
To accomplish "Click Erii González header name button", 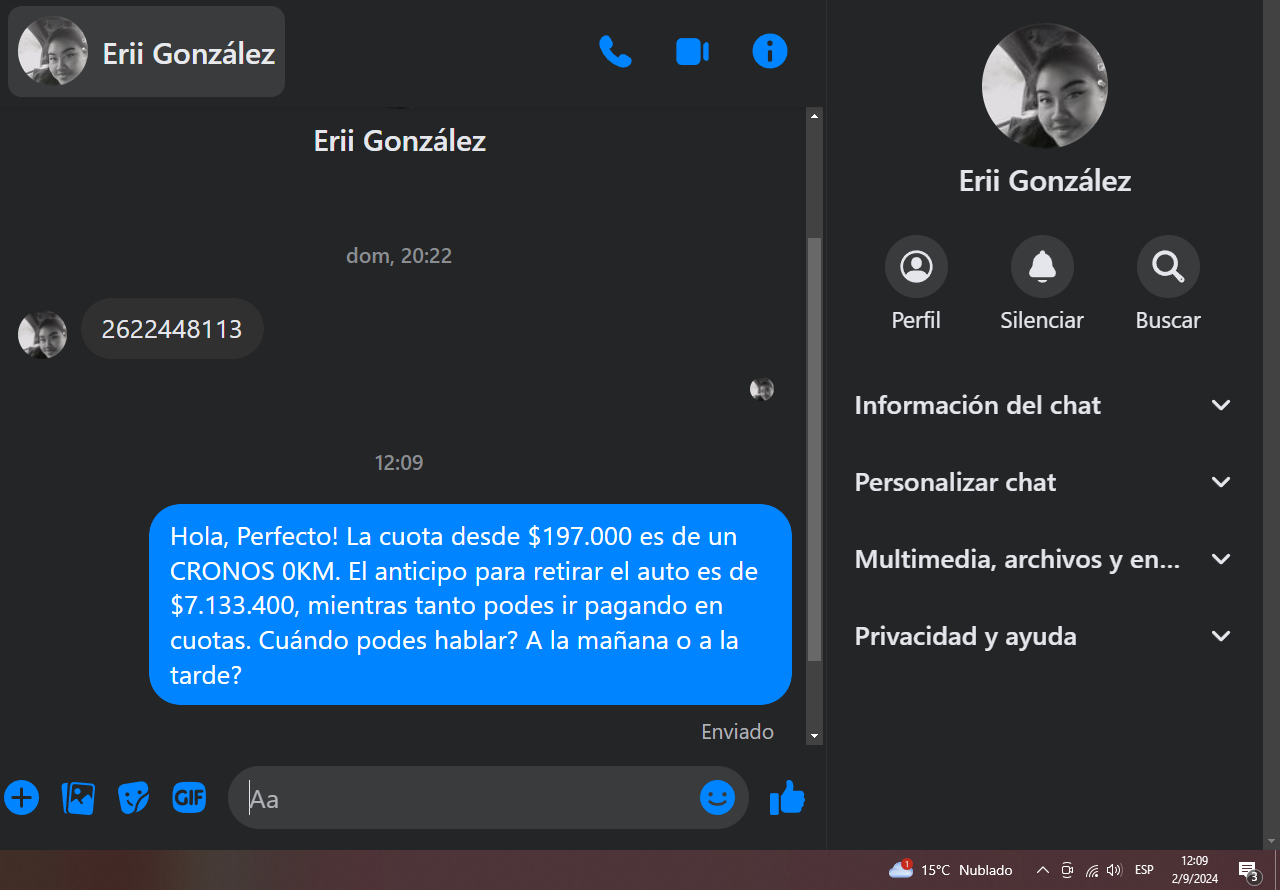I will tap(147, 52).
